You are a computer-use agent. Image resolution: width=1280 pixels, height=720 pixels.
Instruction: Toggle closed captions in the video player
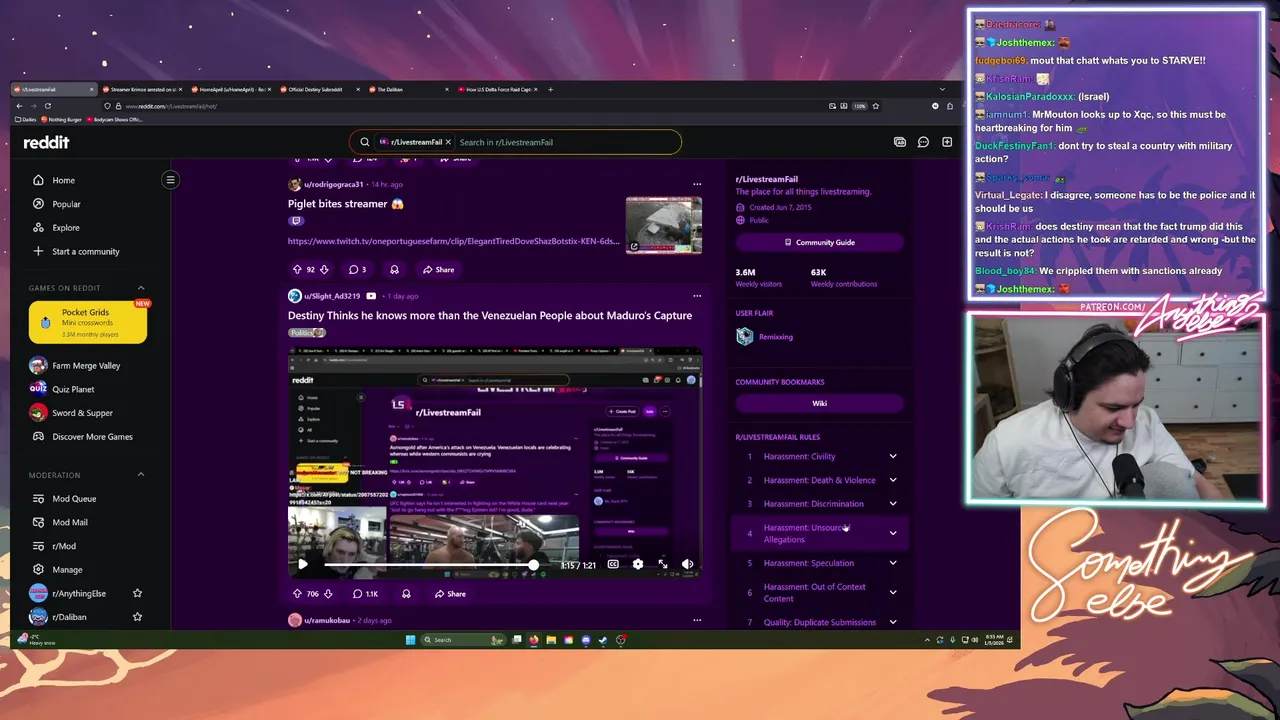coord(613,564)
